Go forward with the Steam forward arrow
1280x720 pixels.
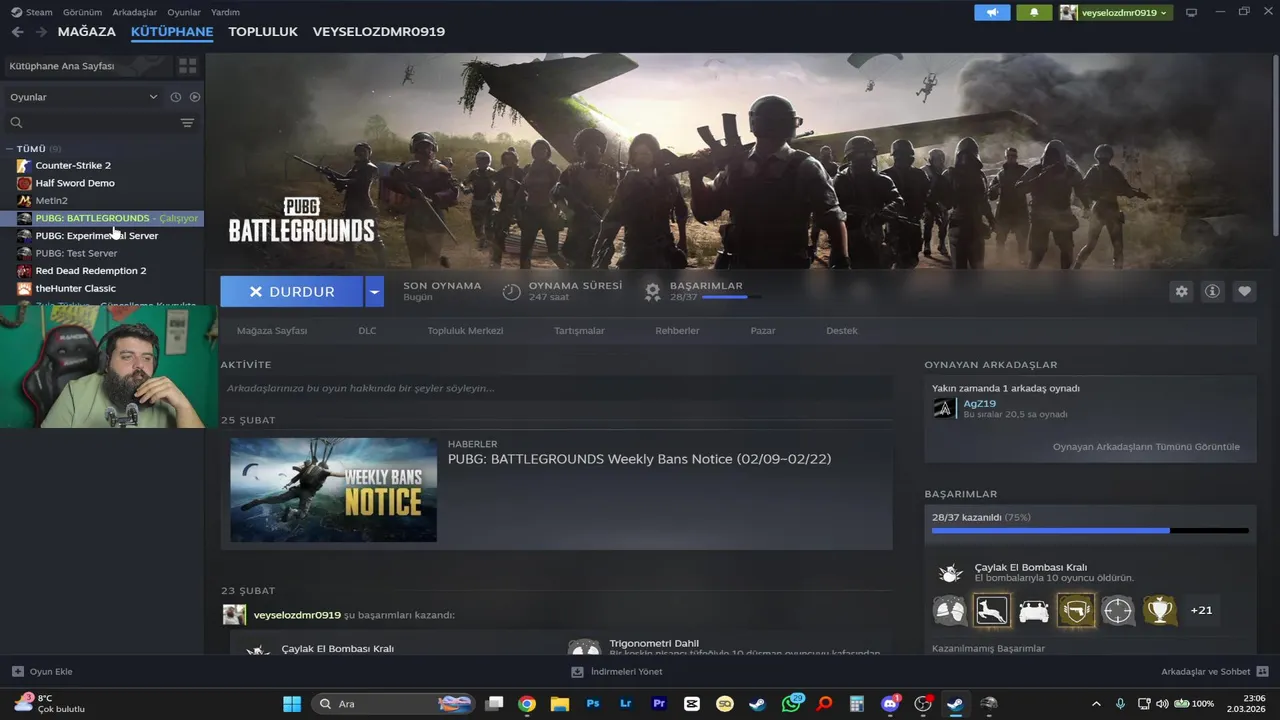41,32
